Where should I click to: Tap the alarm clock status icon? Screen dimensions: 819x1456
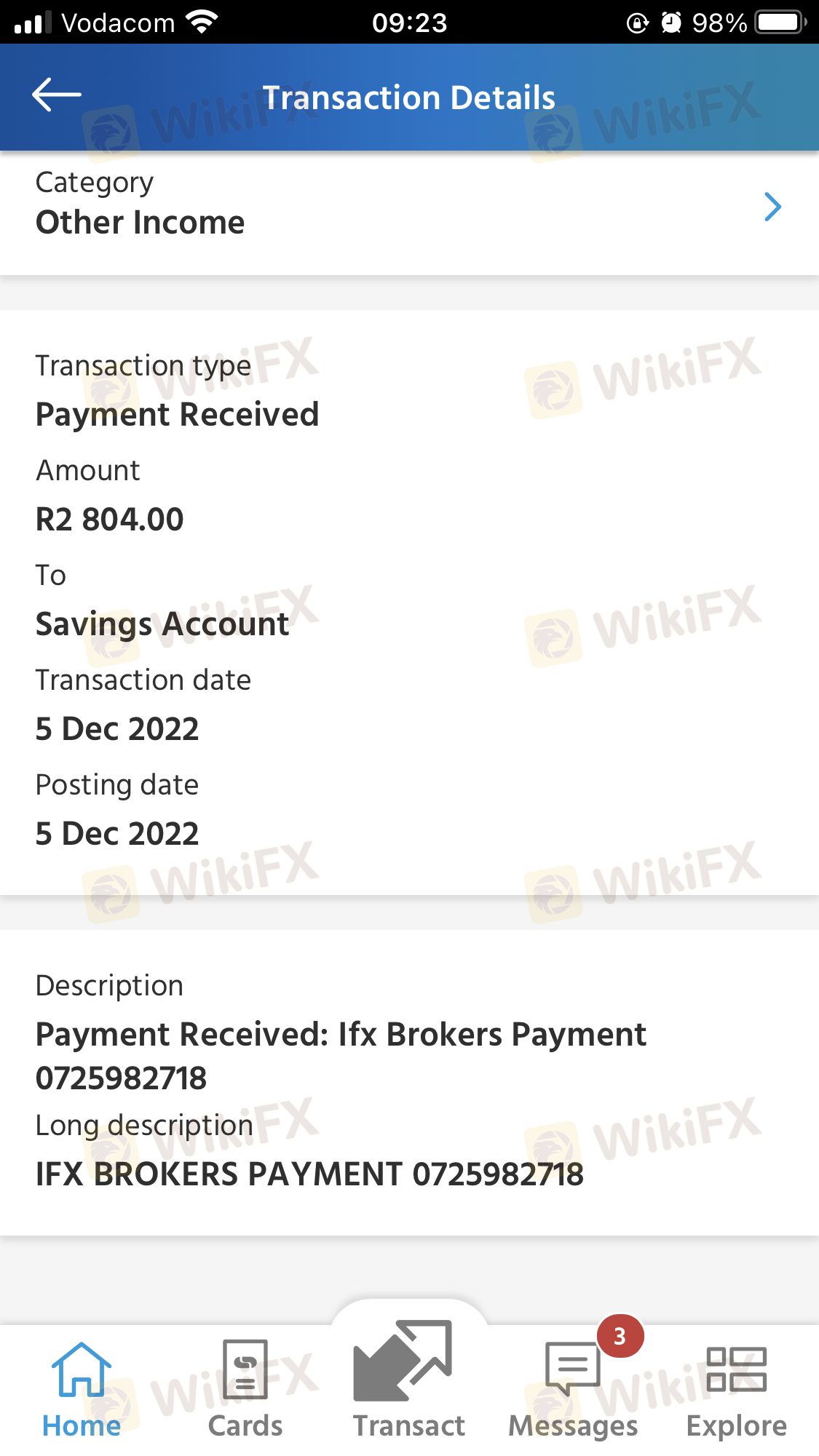pos(671,23)
